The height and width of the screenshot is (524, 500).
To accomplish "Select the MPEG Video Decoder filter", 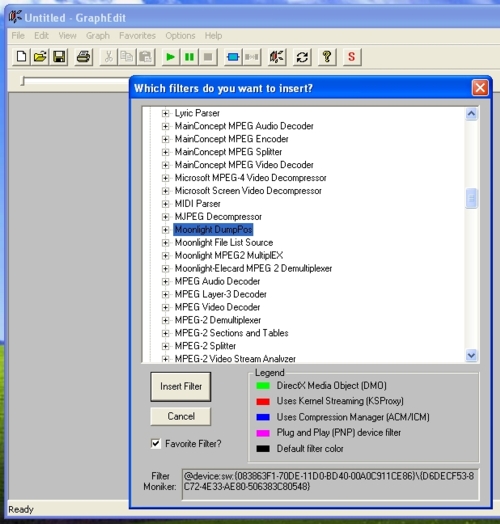I will 217,307.
